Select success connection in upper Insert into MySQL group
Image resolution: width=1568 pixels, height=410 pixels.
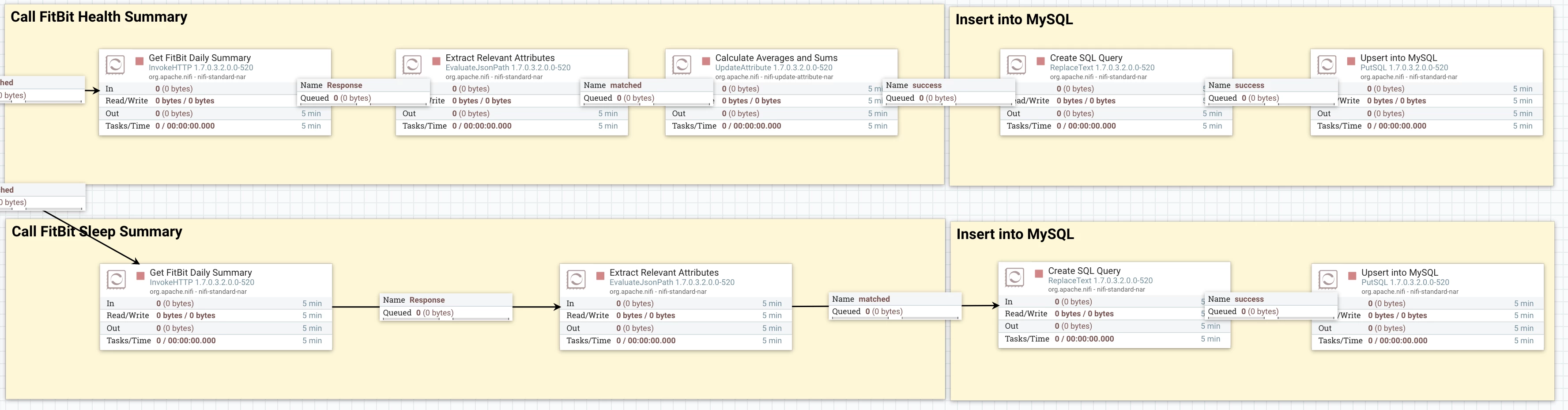1271,92
